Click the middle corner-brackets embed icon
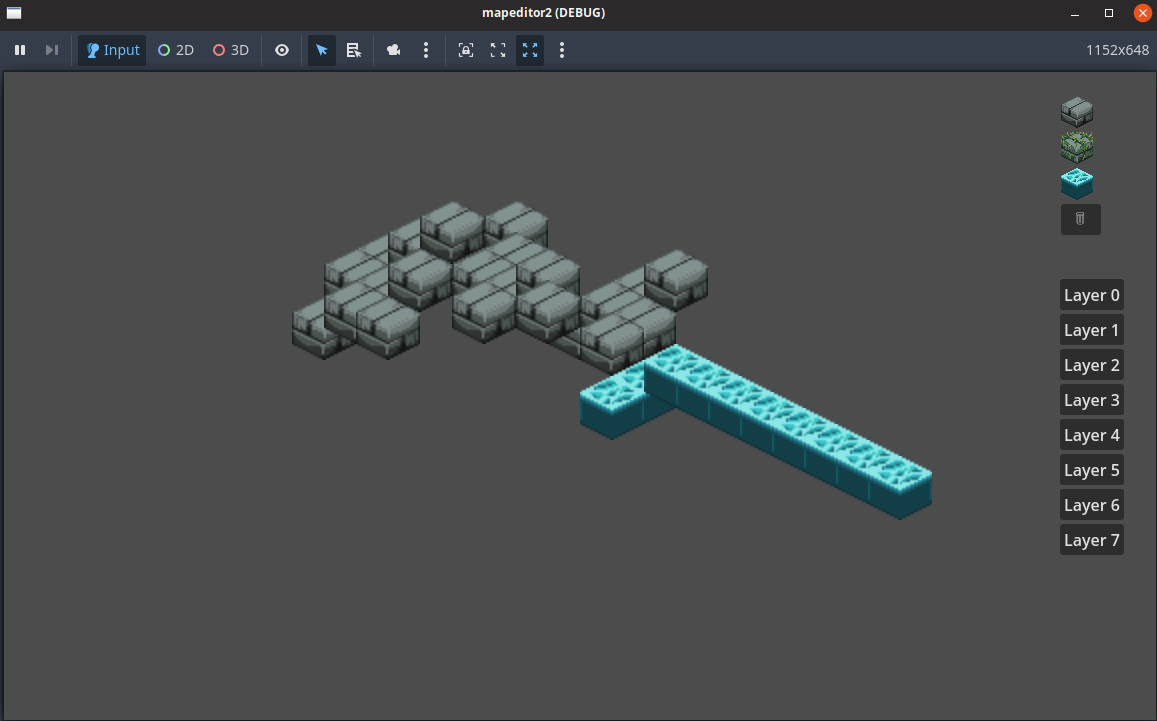The image size is (1157, 721). (498, 50)
